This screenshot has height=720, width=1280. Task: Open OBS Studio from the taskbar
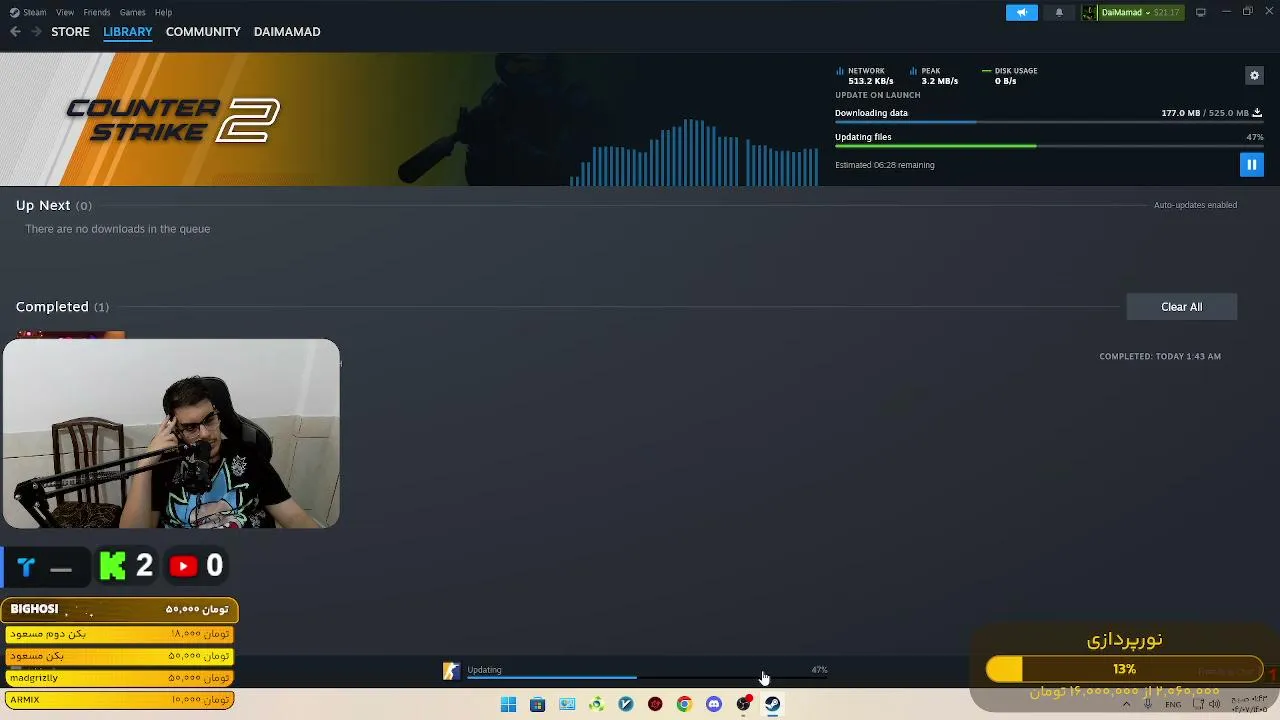tap(743, 705)
